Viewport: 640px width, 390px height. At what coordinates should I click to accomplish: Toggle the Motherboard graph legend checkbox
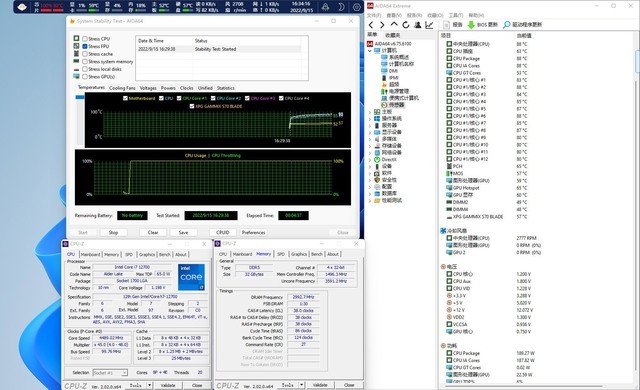pyautogui.click(x=125, y=98)
